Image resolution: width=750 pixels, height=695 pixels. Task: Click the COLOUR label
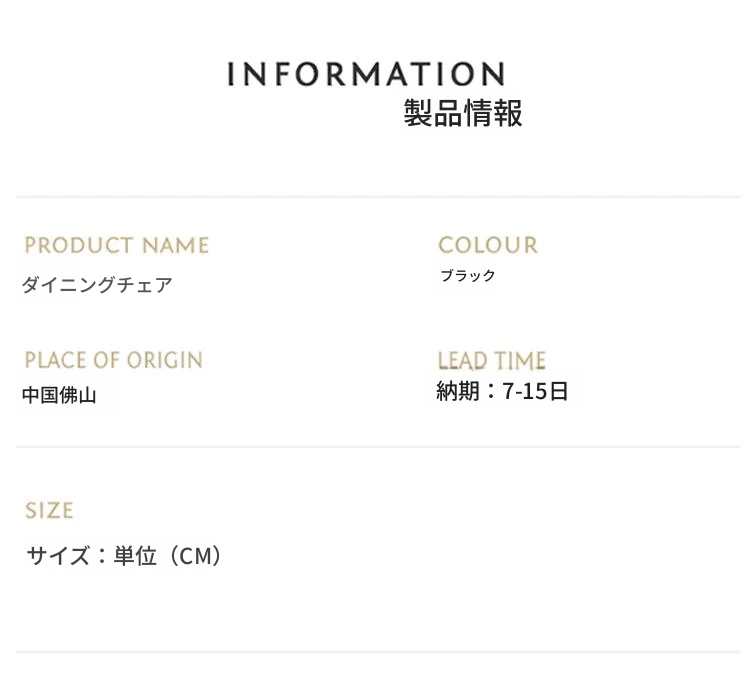coord(488,245)
